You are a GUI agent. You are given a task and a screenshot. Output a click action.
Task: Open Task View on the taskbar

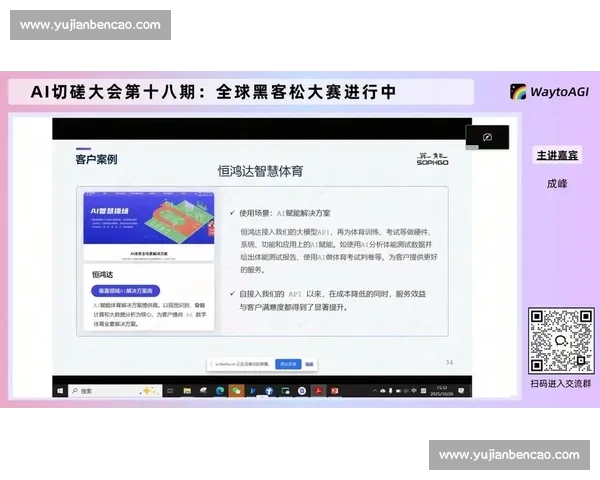click(171, 391)
